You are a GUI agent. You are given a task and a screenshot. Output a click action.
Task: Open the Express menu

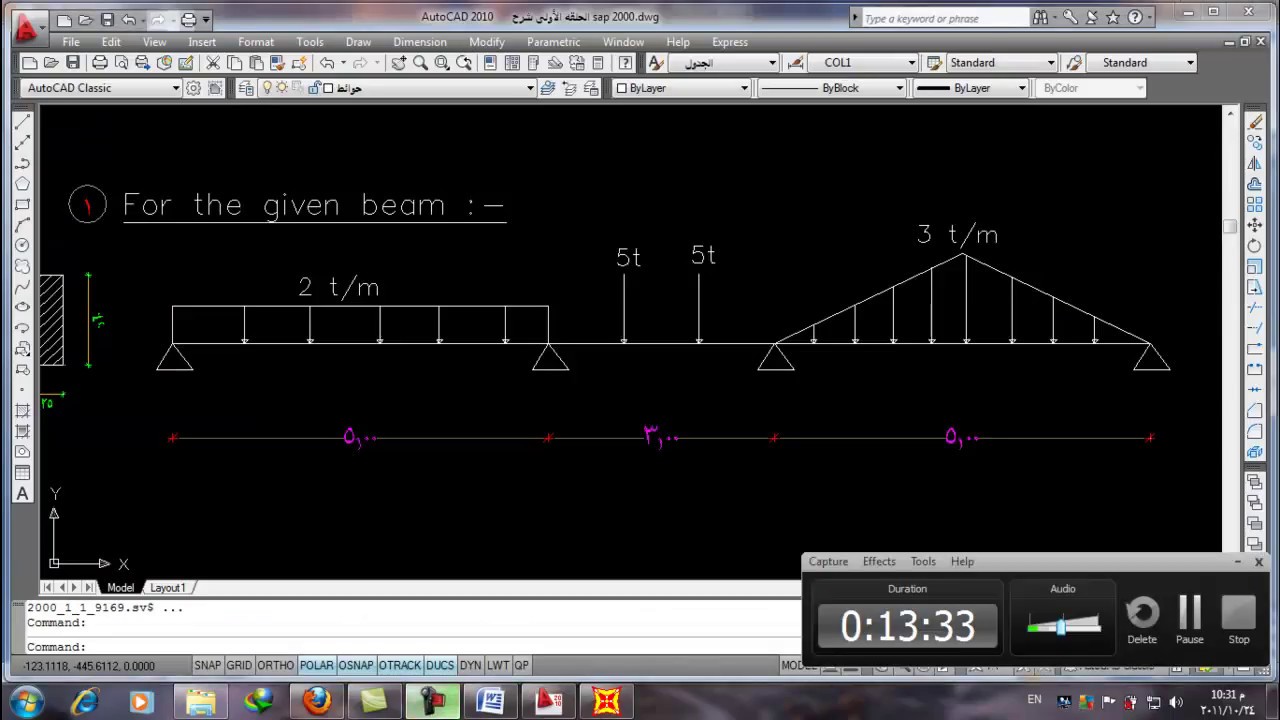[x=730, y=42]
